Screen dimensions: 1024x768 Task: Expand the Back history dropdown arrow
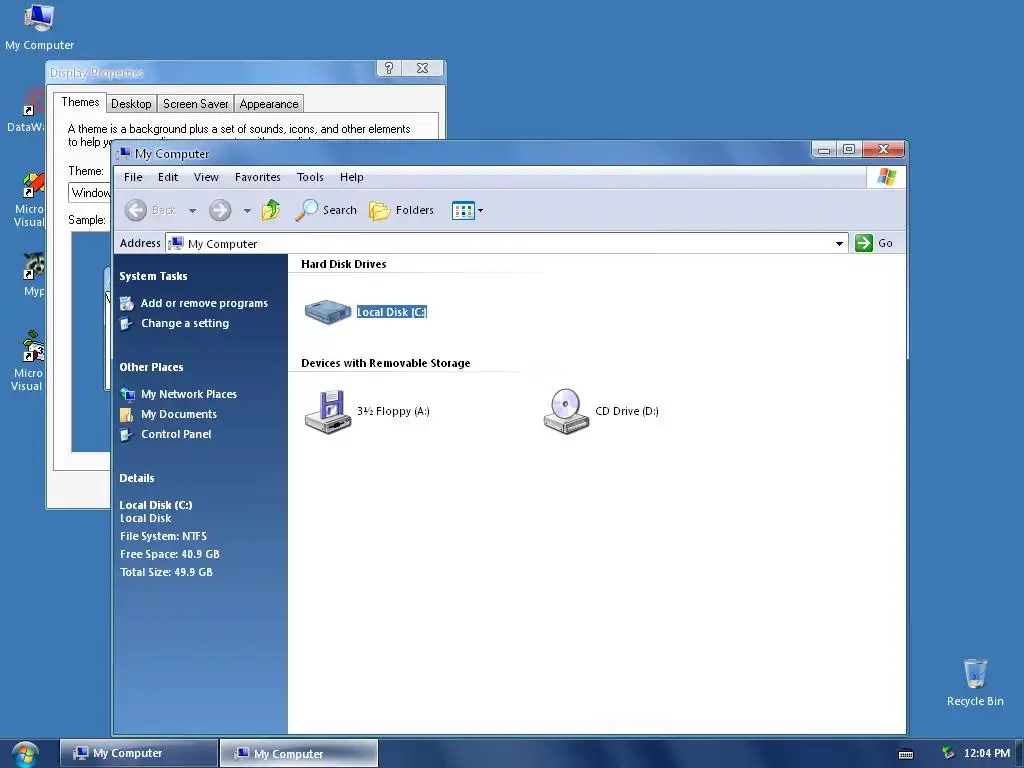click(192, 210)
